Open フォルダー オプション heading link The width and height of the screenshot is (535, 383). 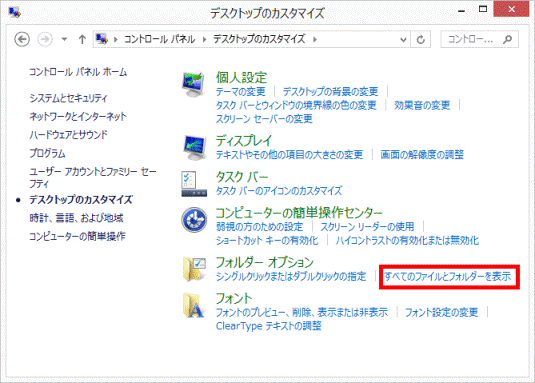tap(264, 262)
